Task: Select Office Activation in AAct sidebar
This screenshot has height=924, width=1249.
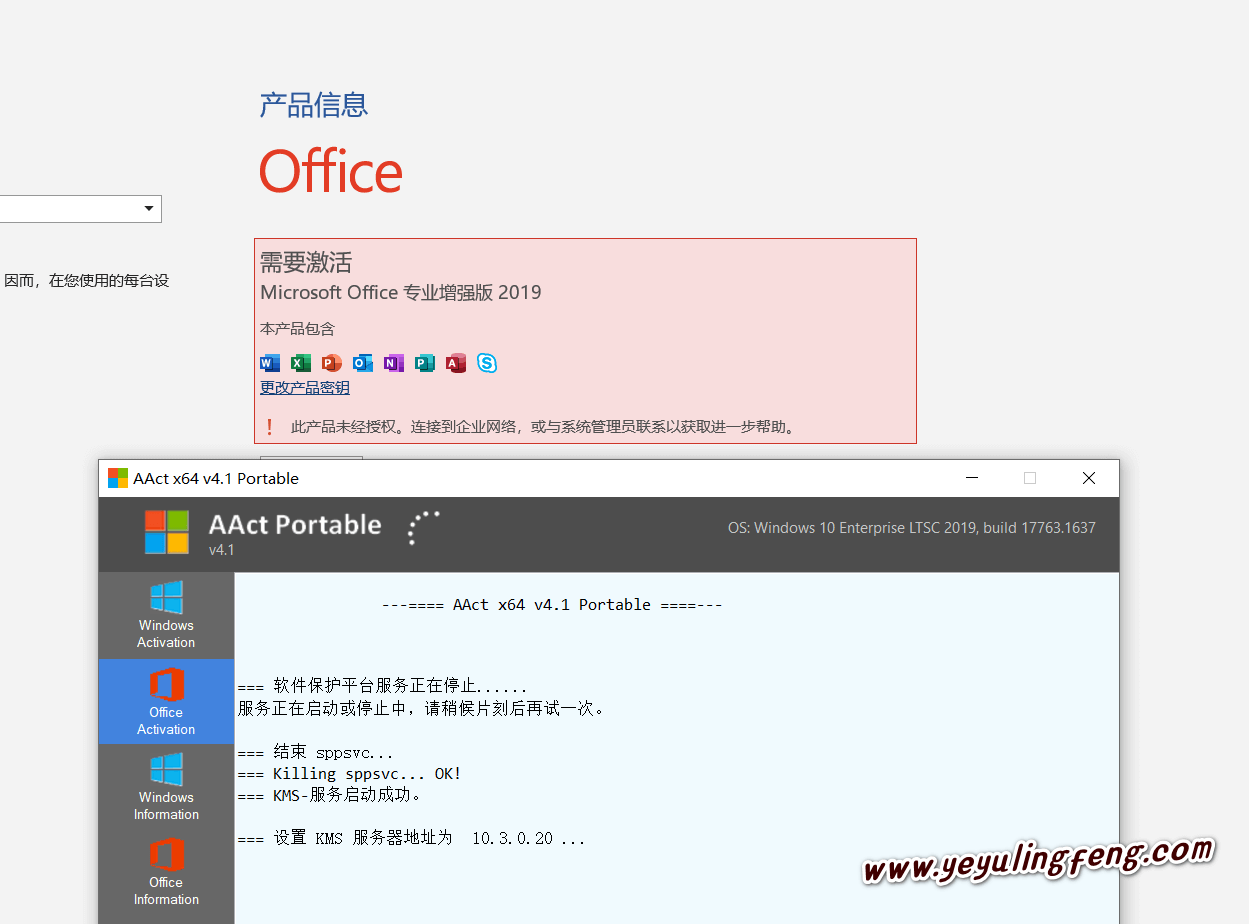Action: (166, 701)
